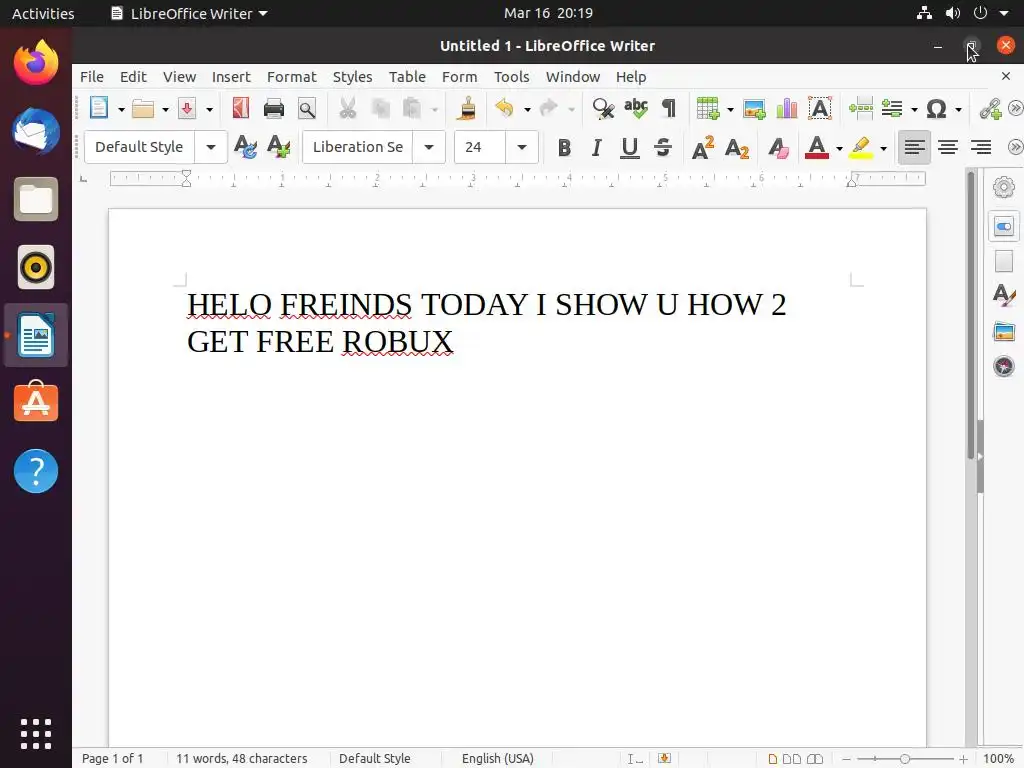The image size is (1024, 768).
Task: Open the font name dropdown
Action: pyautogui.click(x=429, y=147)
